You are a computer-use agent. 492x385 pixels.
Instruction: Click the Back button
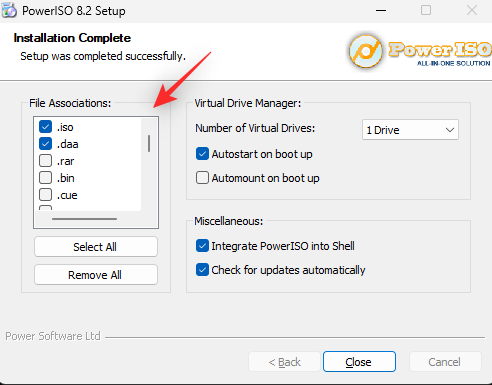tap(284, 361)
